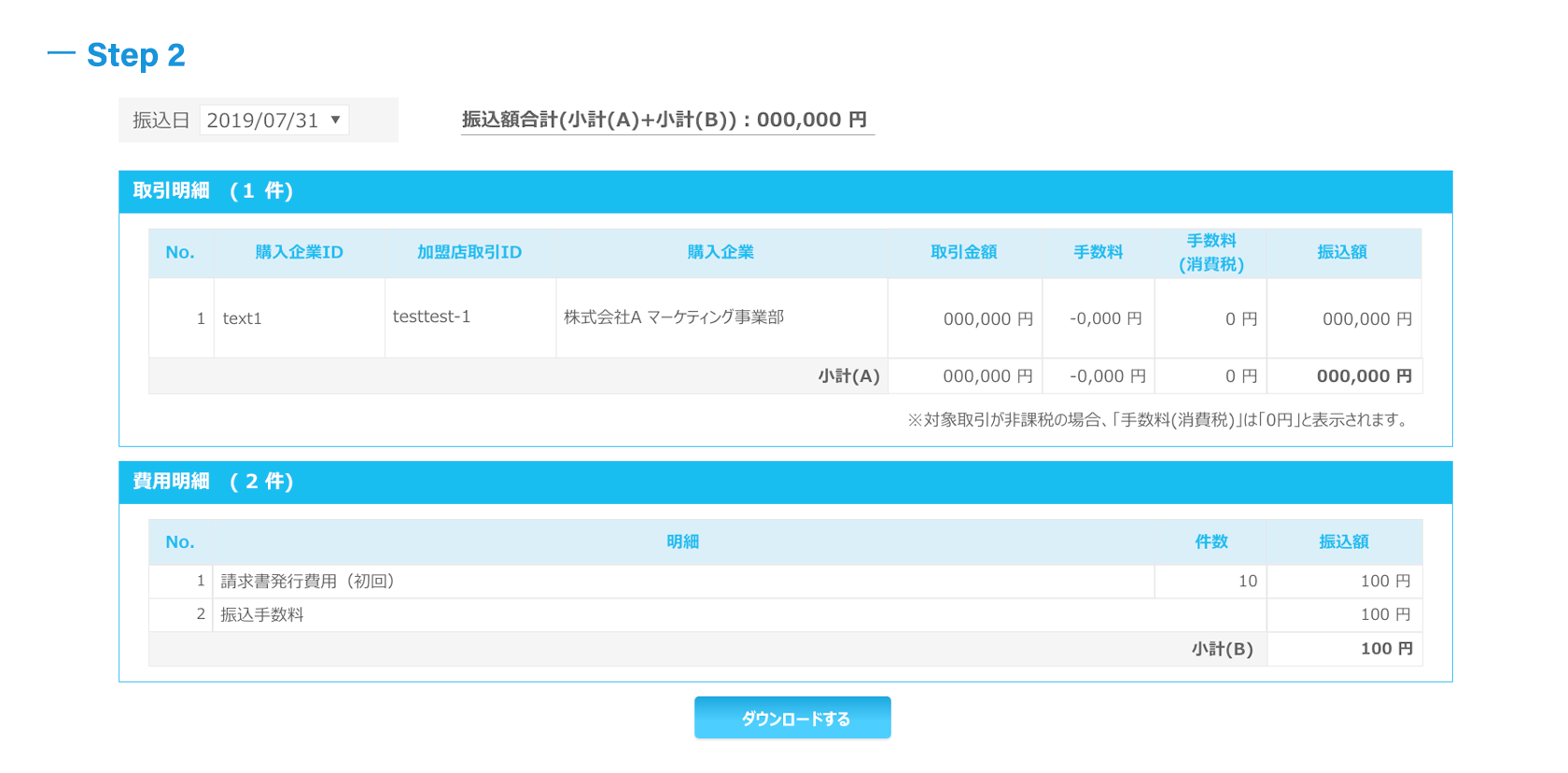The height and width of the screenshot is (773, 1568).
Task: Click the 振込額合計 total amount text
Action: [665, 119]
